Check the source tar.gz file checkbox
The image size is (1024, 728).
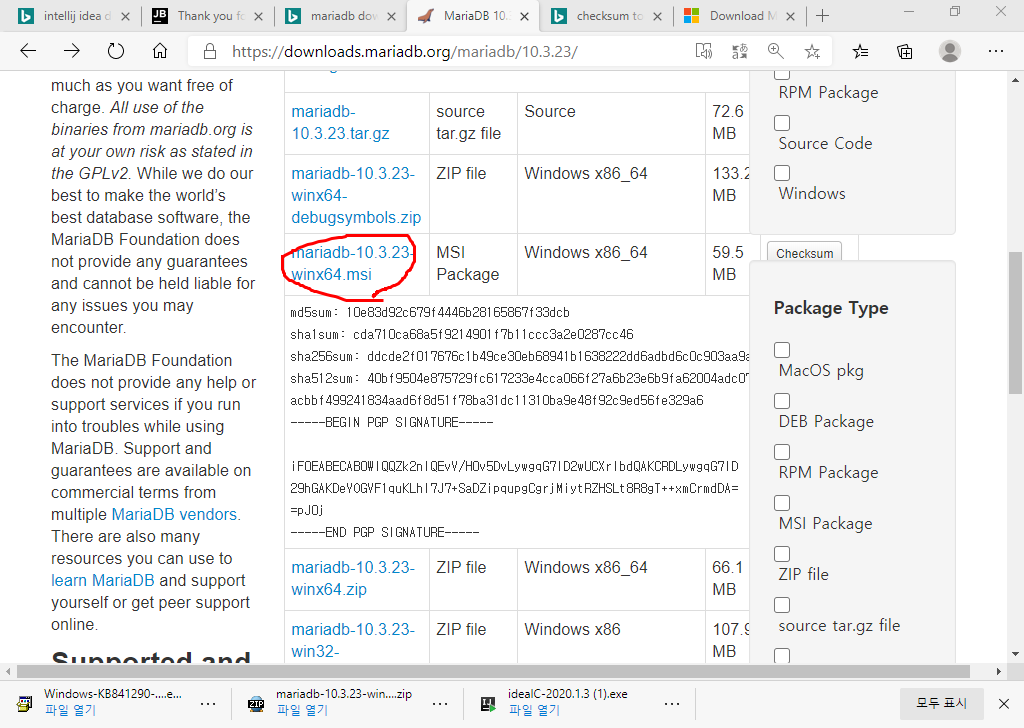(782, 605)
